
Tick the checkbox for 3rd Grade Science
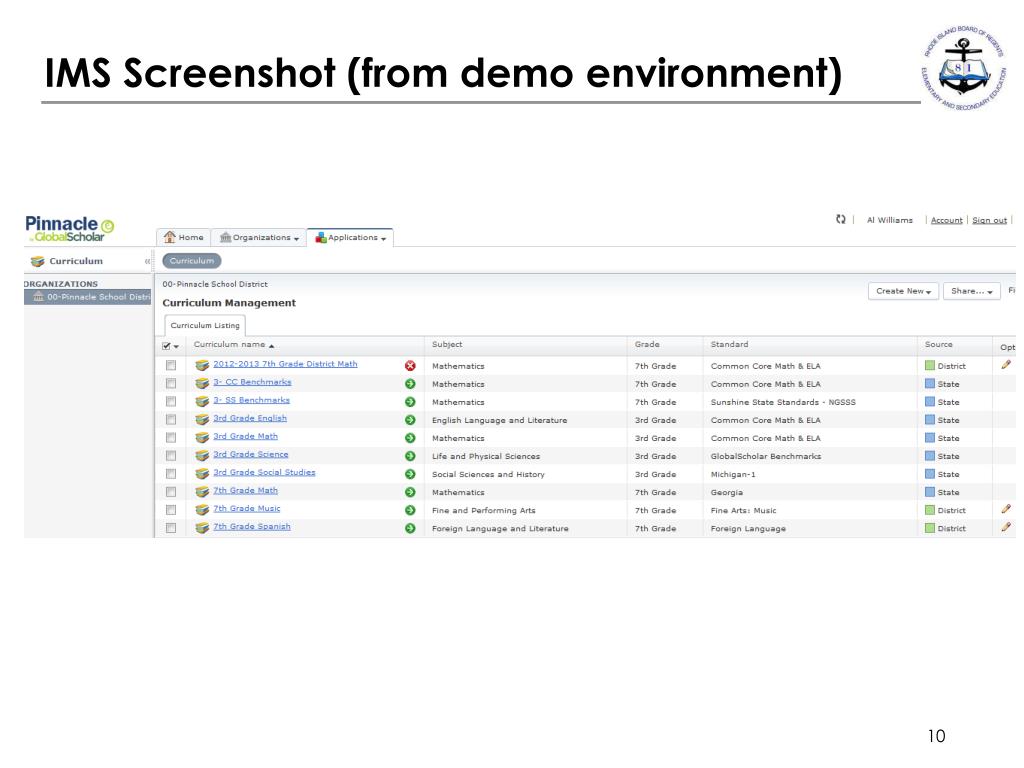pos(171,455)
